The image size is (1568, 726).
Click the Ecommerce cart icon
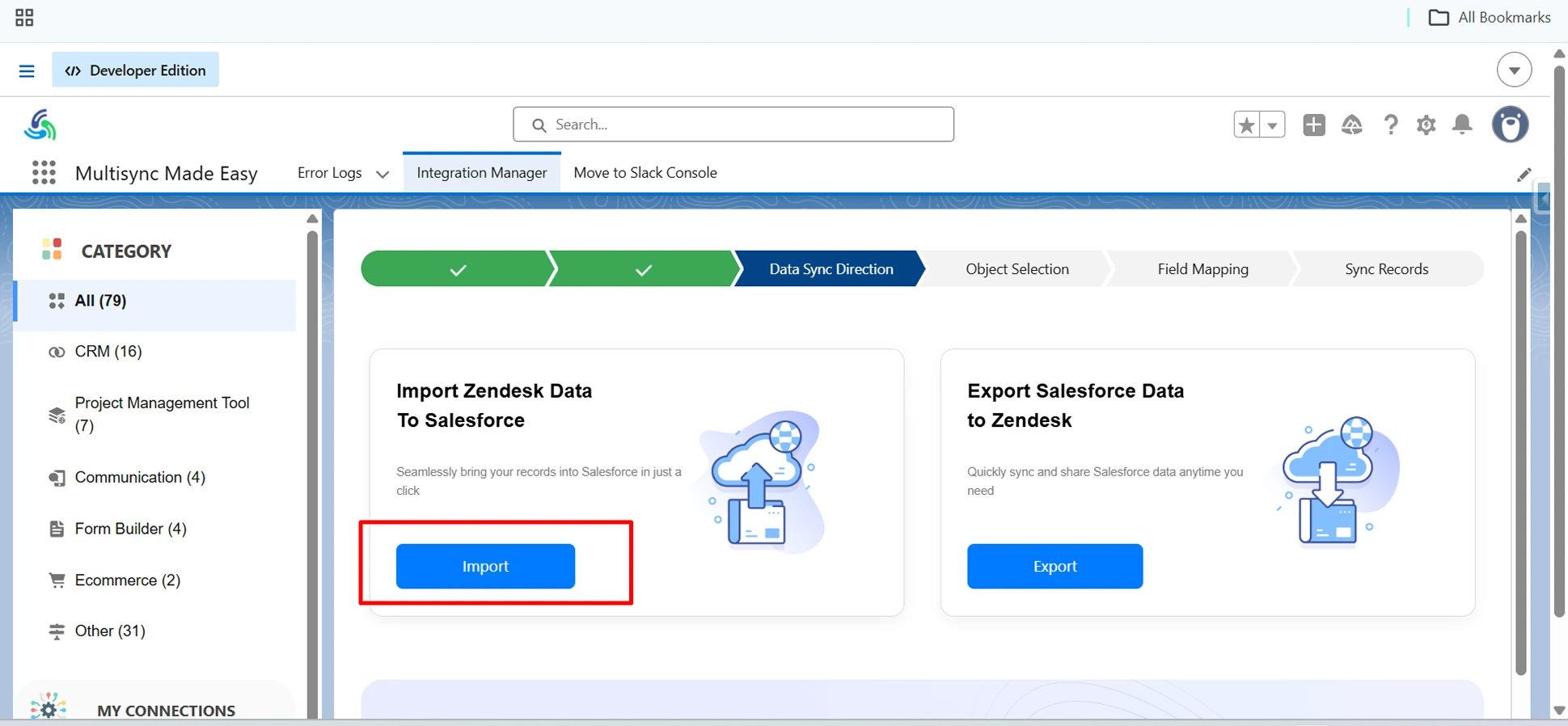57,580
